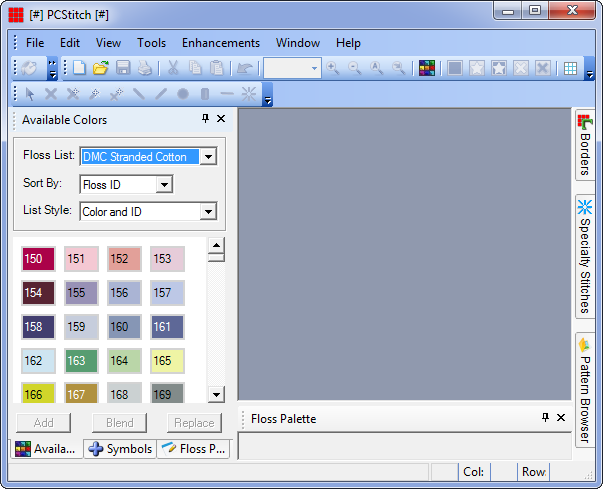Viewport: 603px width, 489px height.
Task: Select the solid circle bead tool
Action: click(x=183, y=93)
